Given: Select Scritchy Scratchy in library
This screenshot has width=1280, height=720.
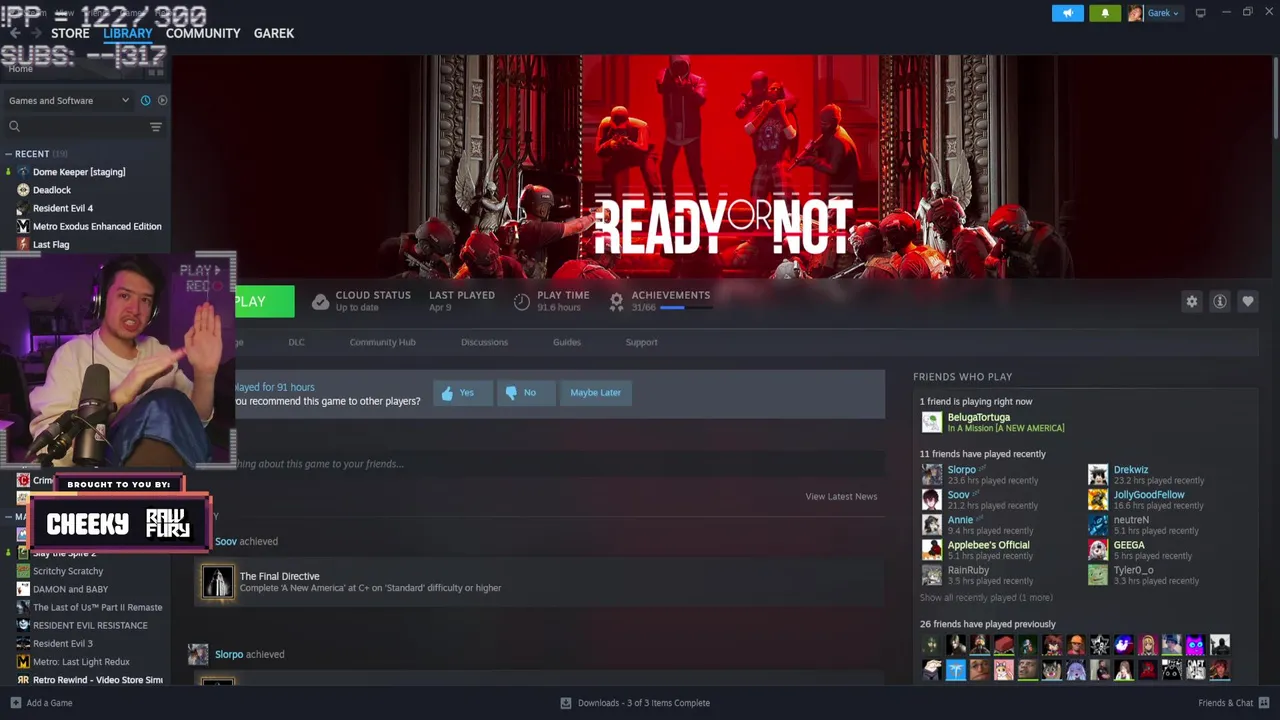Looking at the screenshot, I should pos(68,571).
